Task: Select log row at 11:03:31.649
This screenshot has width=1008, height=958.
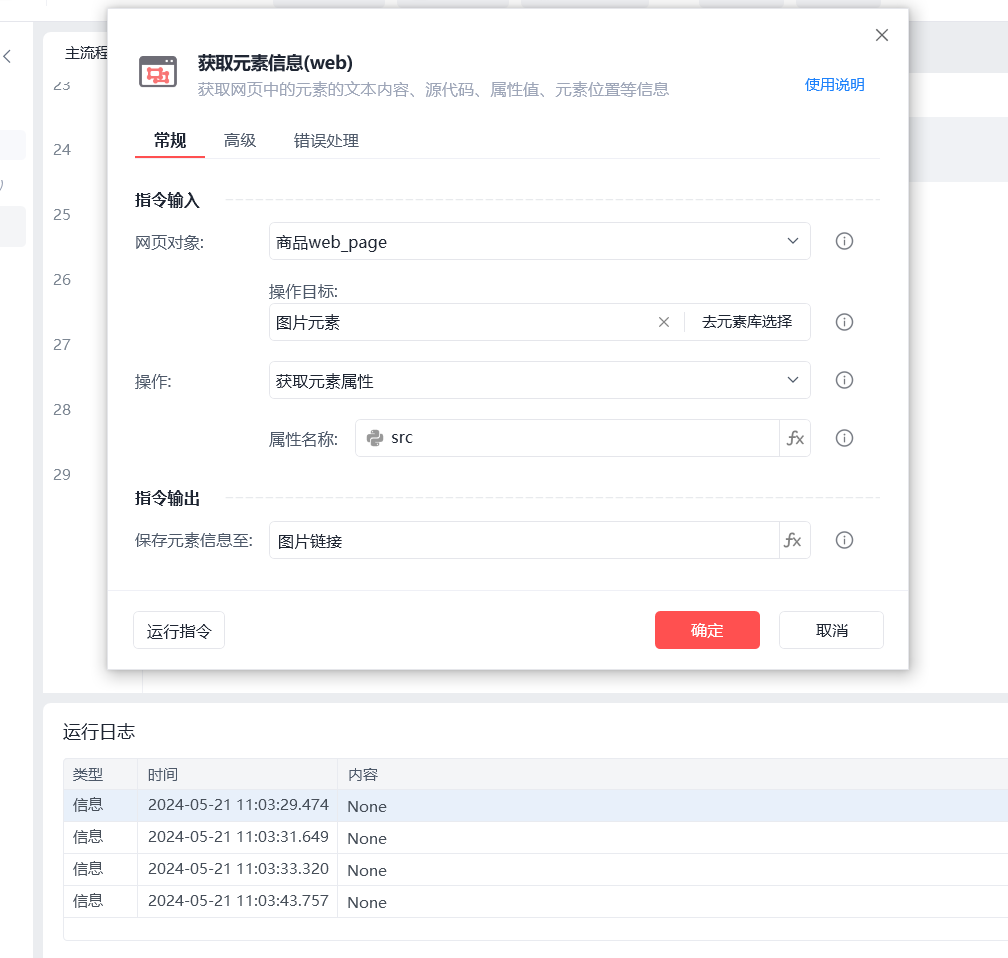Action: pos(536,838)
